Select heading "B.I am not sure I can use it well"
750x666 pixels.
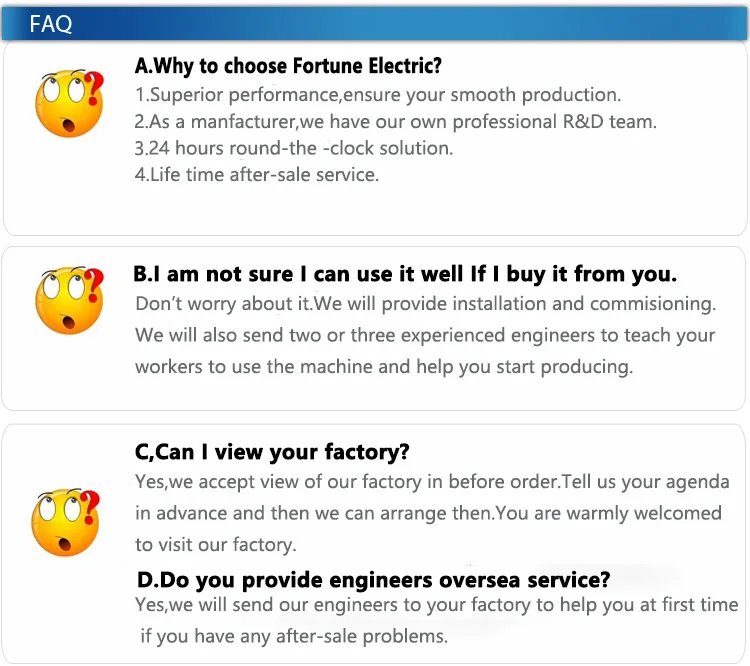[406, 274]
